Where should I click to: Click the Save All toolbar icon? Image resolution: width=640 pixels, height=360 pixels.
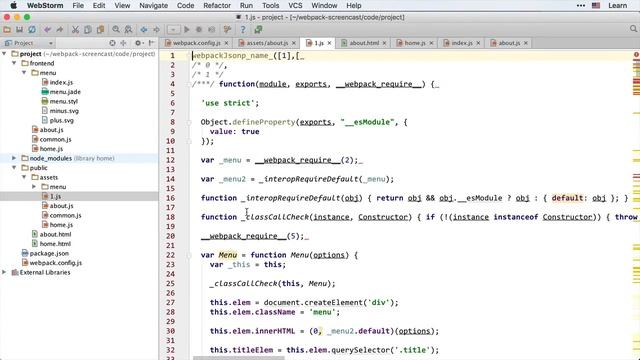[19, 29]
